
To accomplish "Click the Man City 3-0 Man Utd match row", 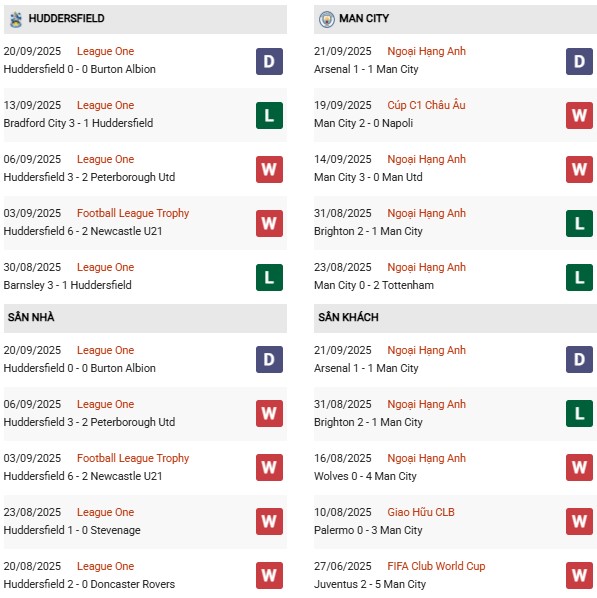I will coord(455,169).
